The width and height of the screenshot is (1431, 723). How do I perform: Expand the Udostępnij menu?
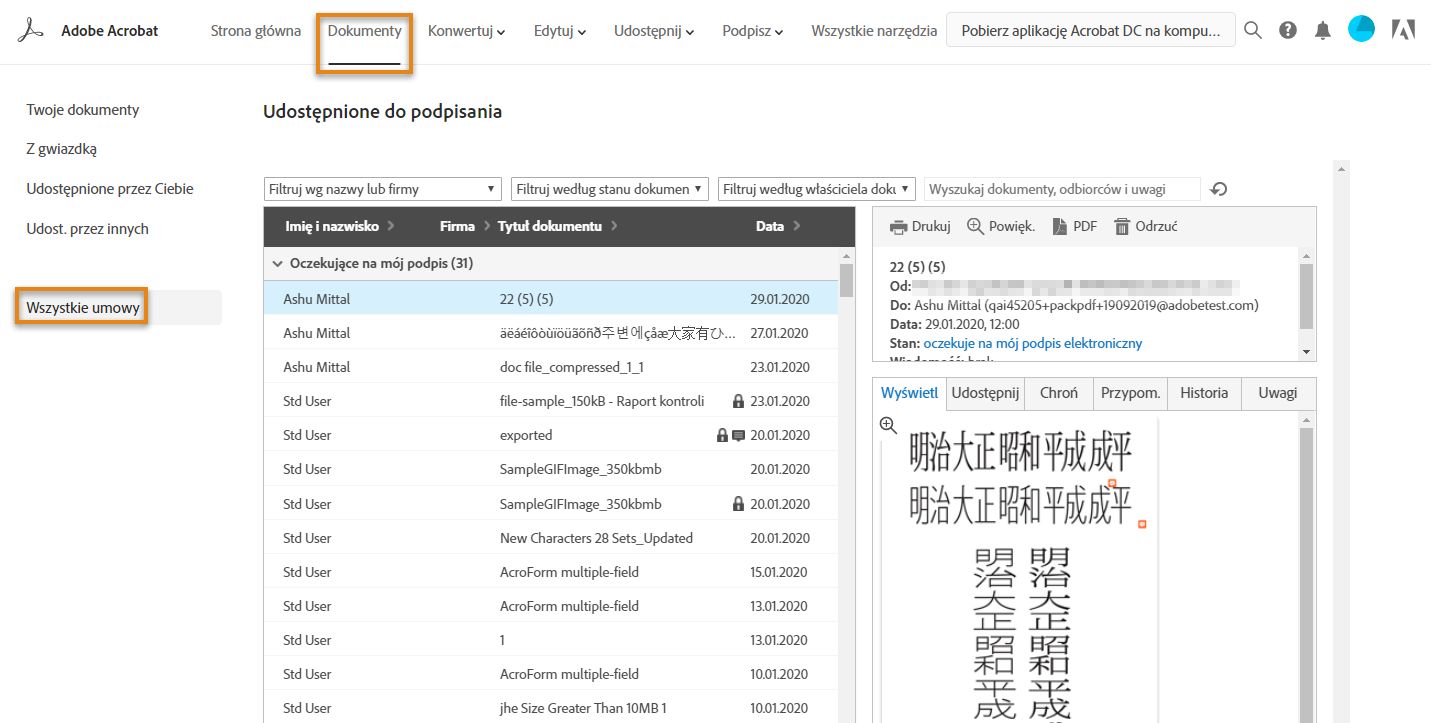coord(654,31)
